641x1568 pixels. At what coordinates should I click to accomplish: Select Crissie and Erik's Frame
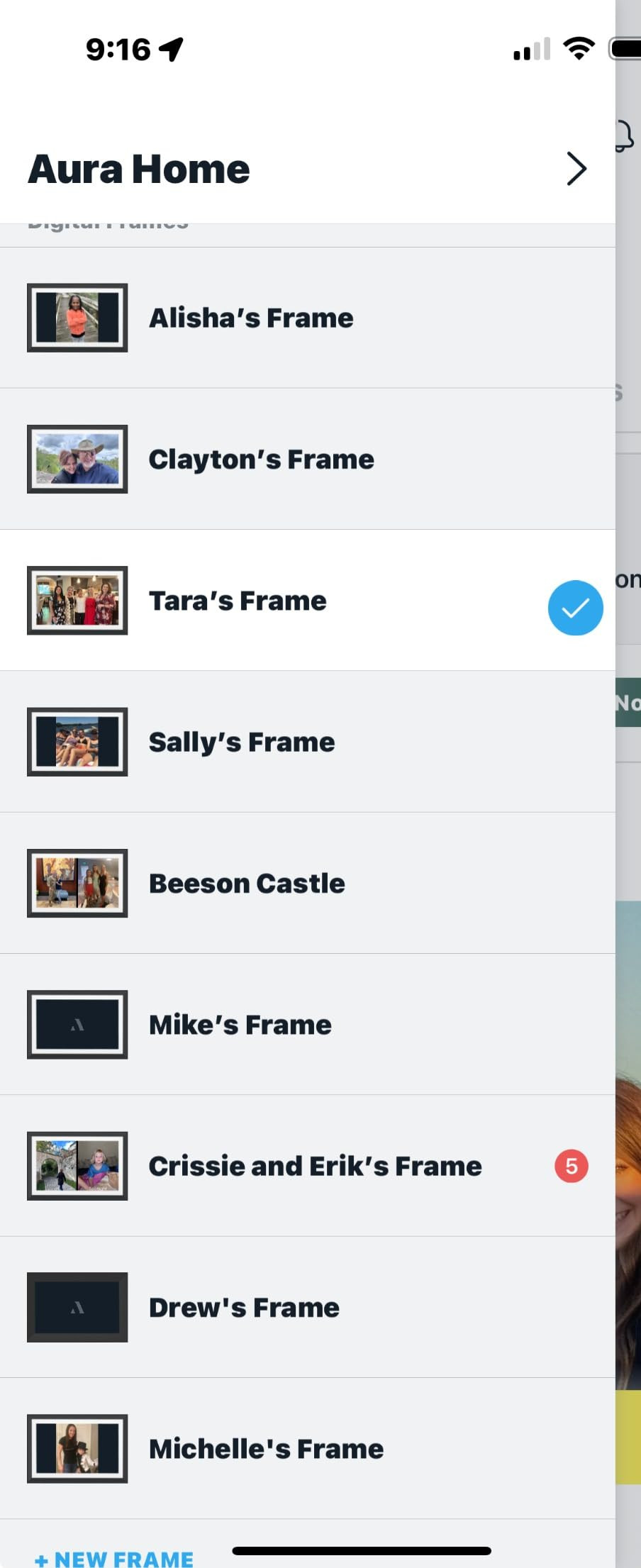click(315, 1166)
